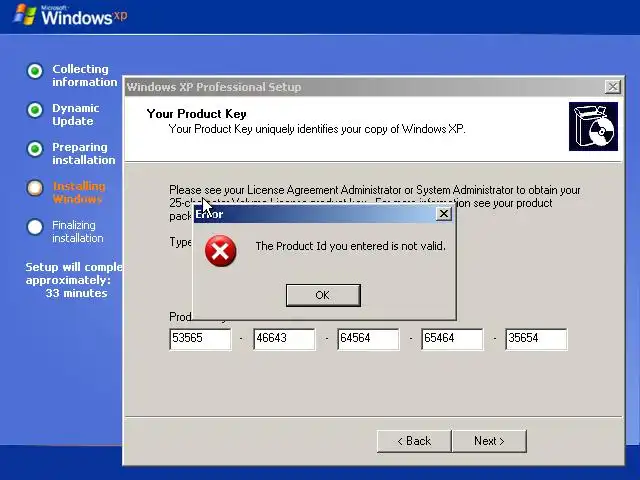Click the Dynamic Update step indicator

(35, 110)
